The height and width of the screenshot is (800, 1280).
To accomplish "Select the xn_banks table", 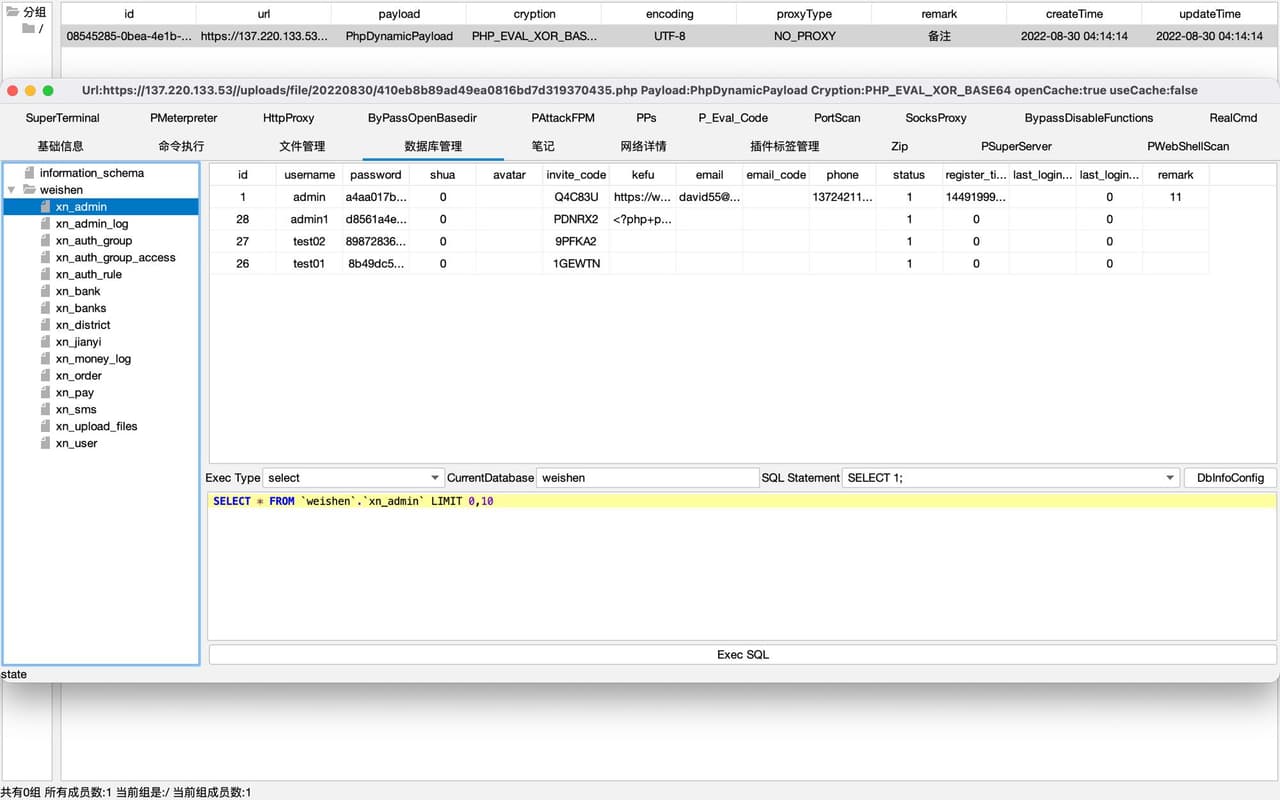I will click(x=81, y=309).
